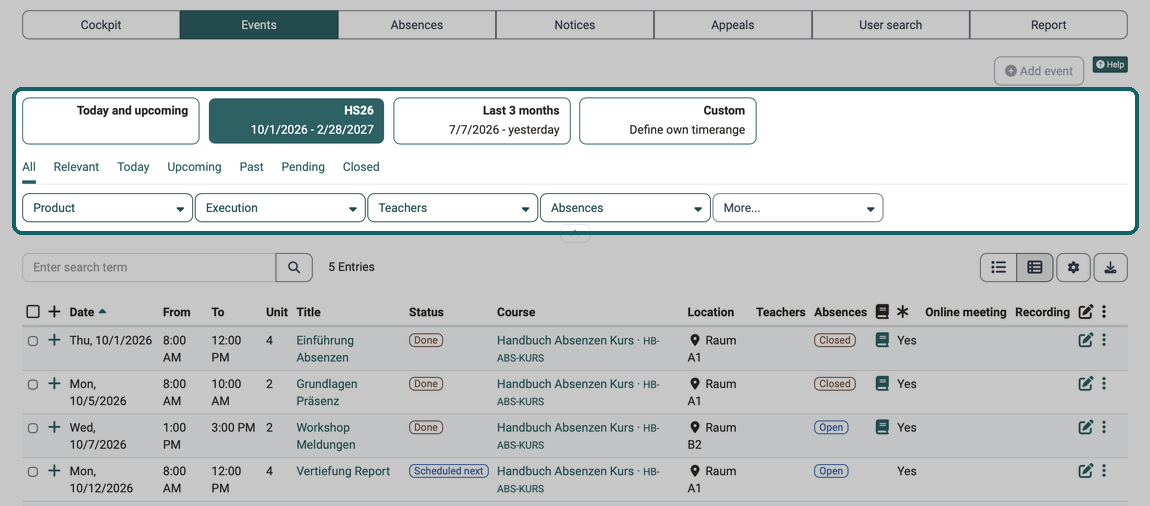Open header three-dot actions menu

click(x=1104, y=312)
